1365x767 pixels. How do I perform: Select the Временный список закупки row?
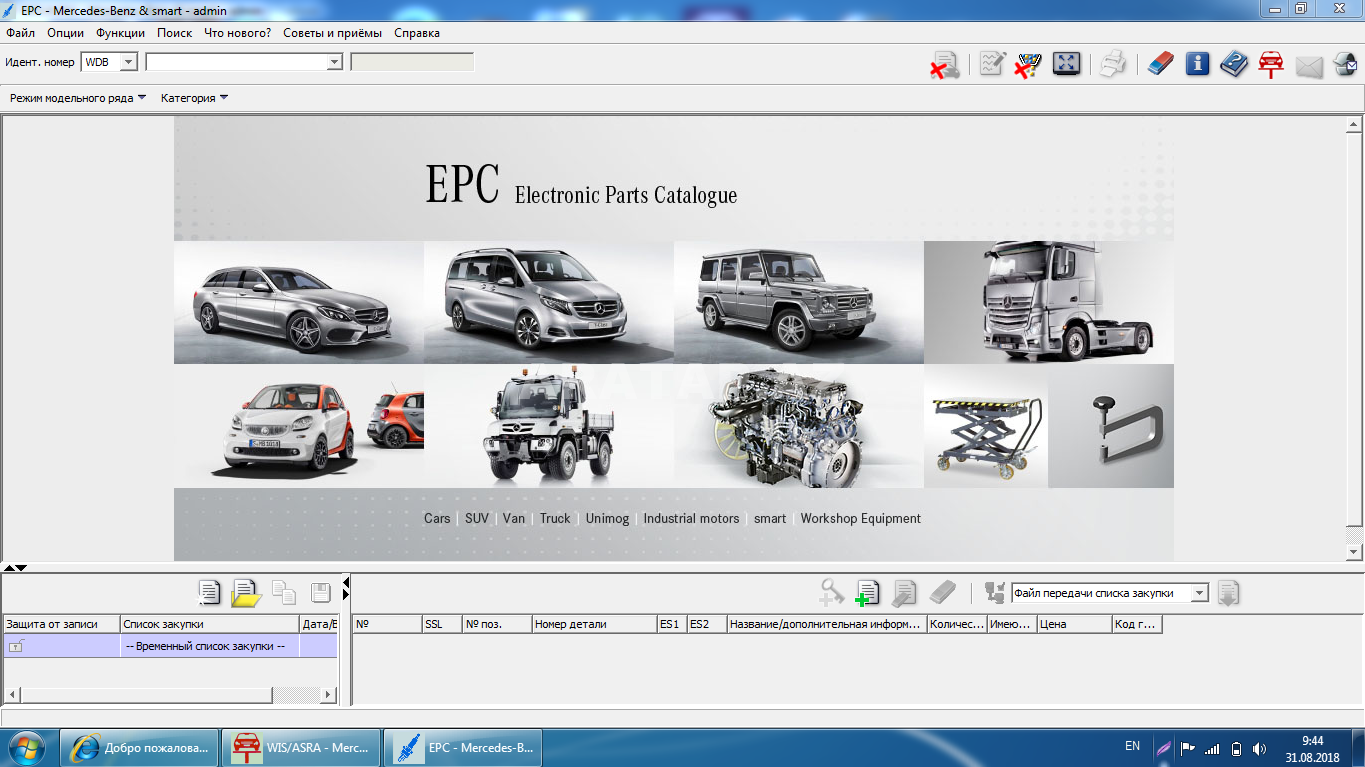pyautogui.click(x=170, y=646)
